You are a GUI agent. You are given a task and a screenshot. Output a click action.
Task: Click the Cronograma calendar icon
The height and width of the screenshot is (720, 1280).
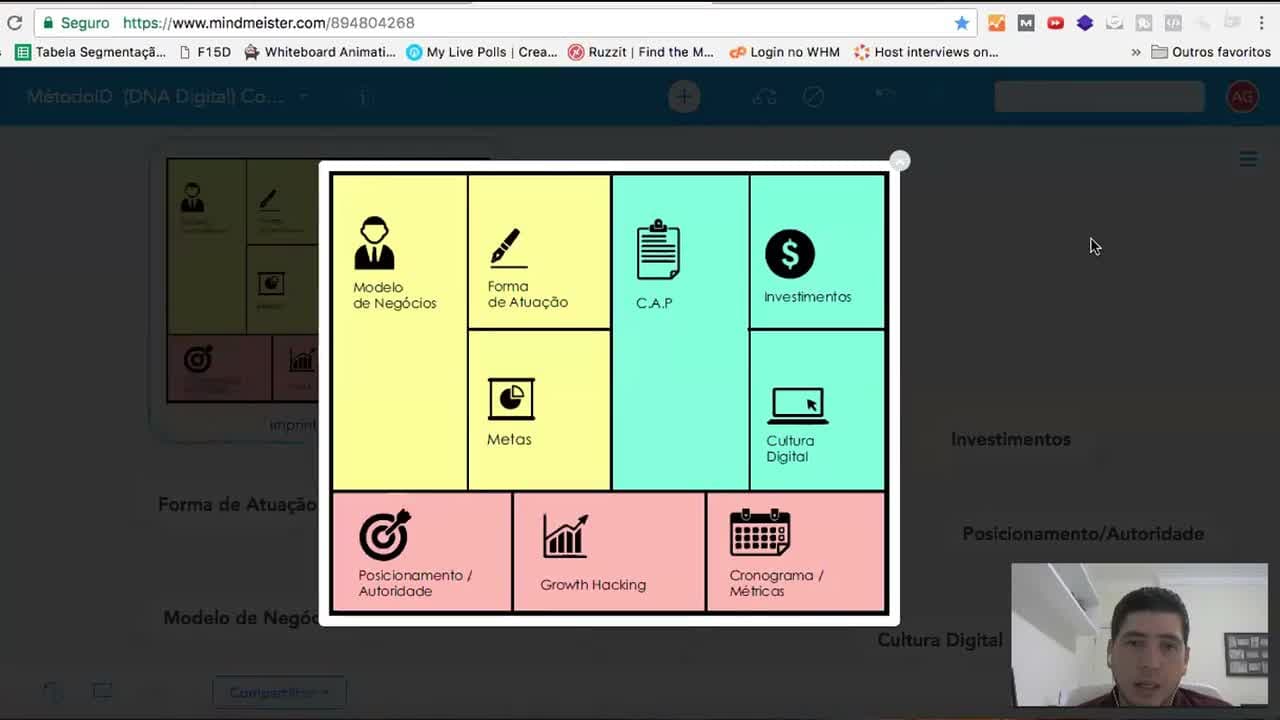(760, 532)
